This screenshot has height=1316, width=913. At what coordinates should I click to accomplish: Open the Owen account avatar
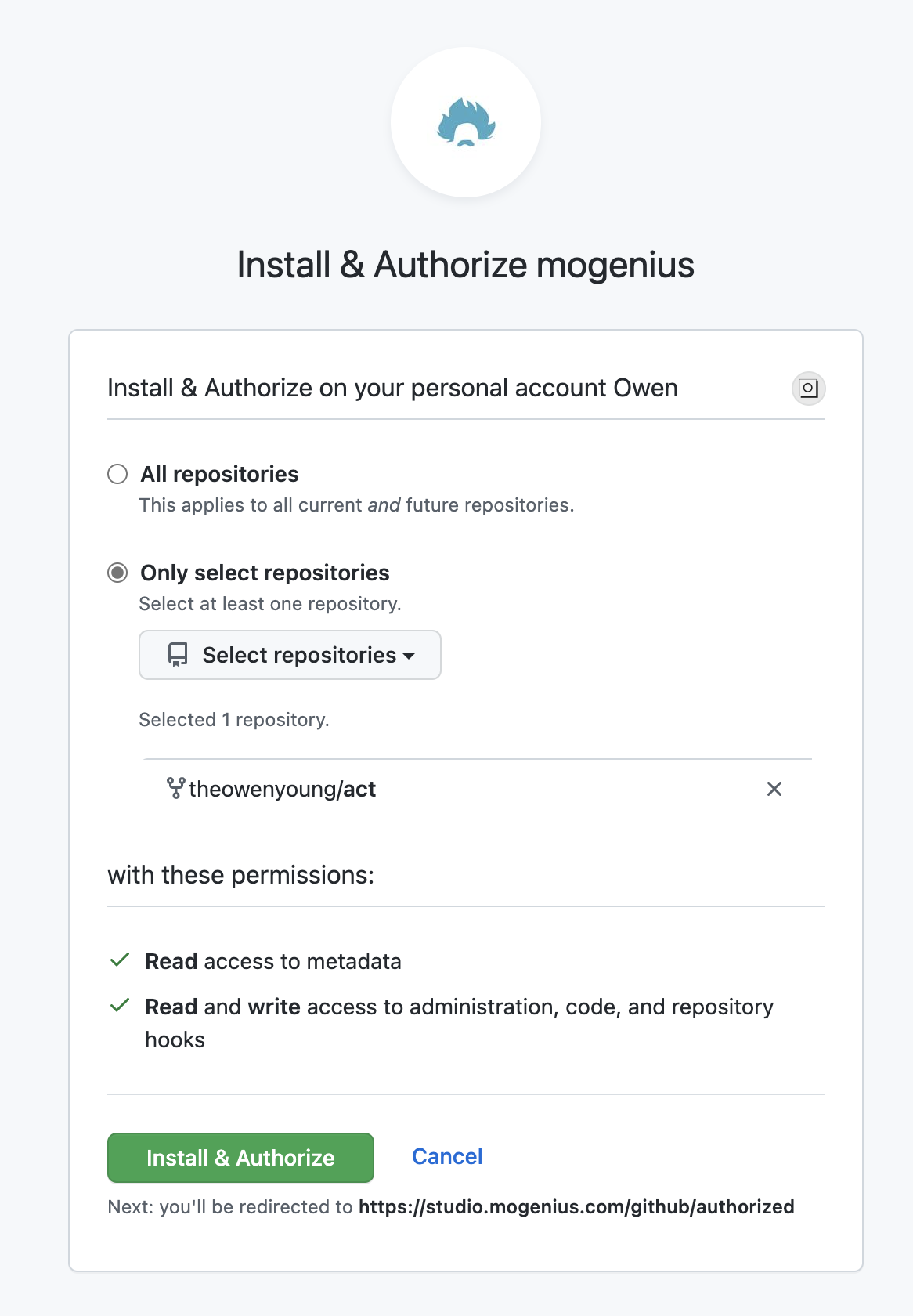(x=809, y=389)
